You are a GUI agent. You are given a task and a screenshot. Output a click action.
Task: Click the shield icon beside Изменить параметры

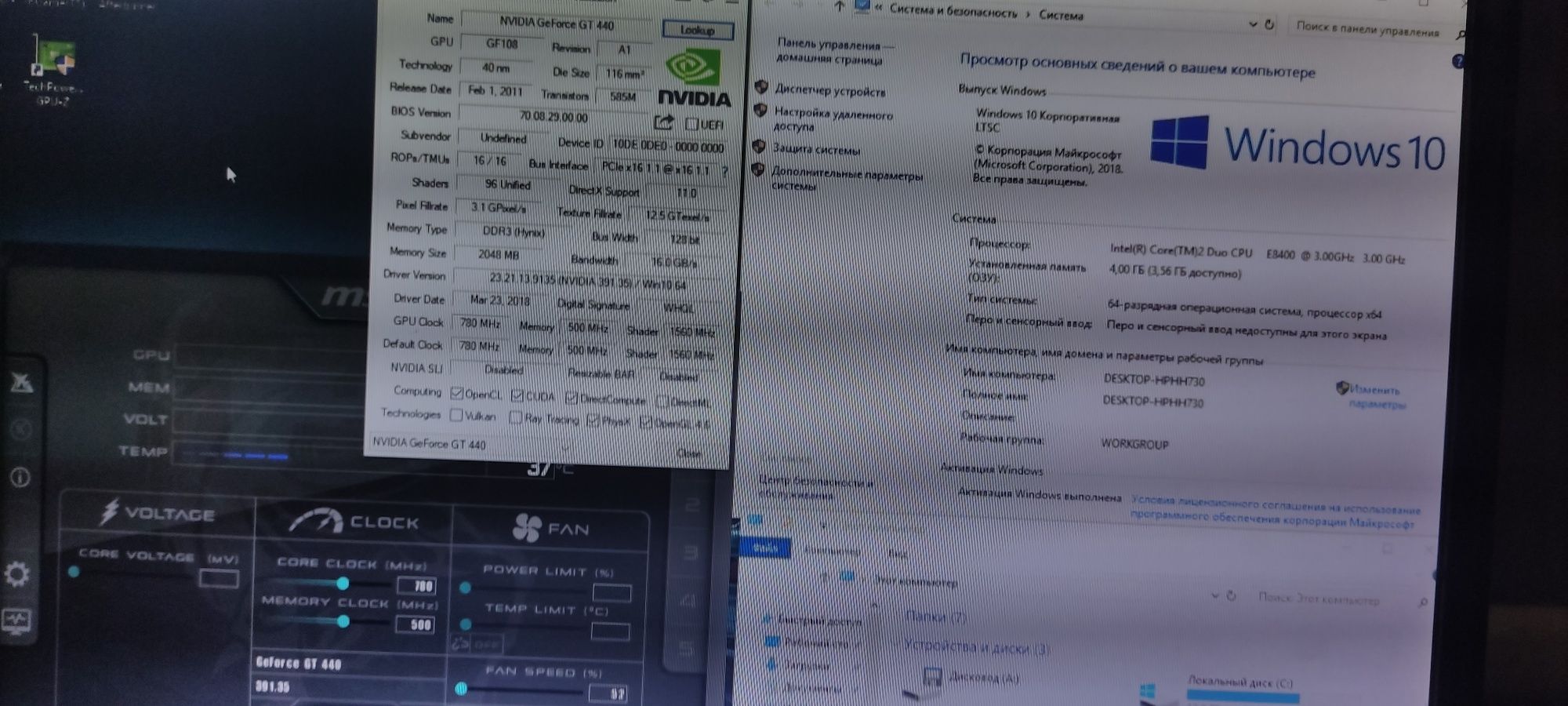click(x=1342, y=388)
